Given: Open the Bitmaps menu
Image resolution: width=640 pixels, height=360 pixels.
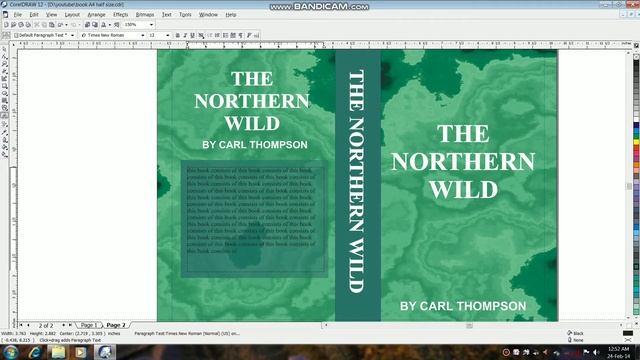Looking at the screenshot, I should pos(145,15).
